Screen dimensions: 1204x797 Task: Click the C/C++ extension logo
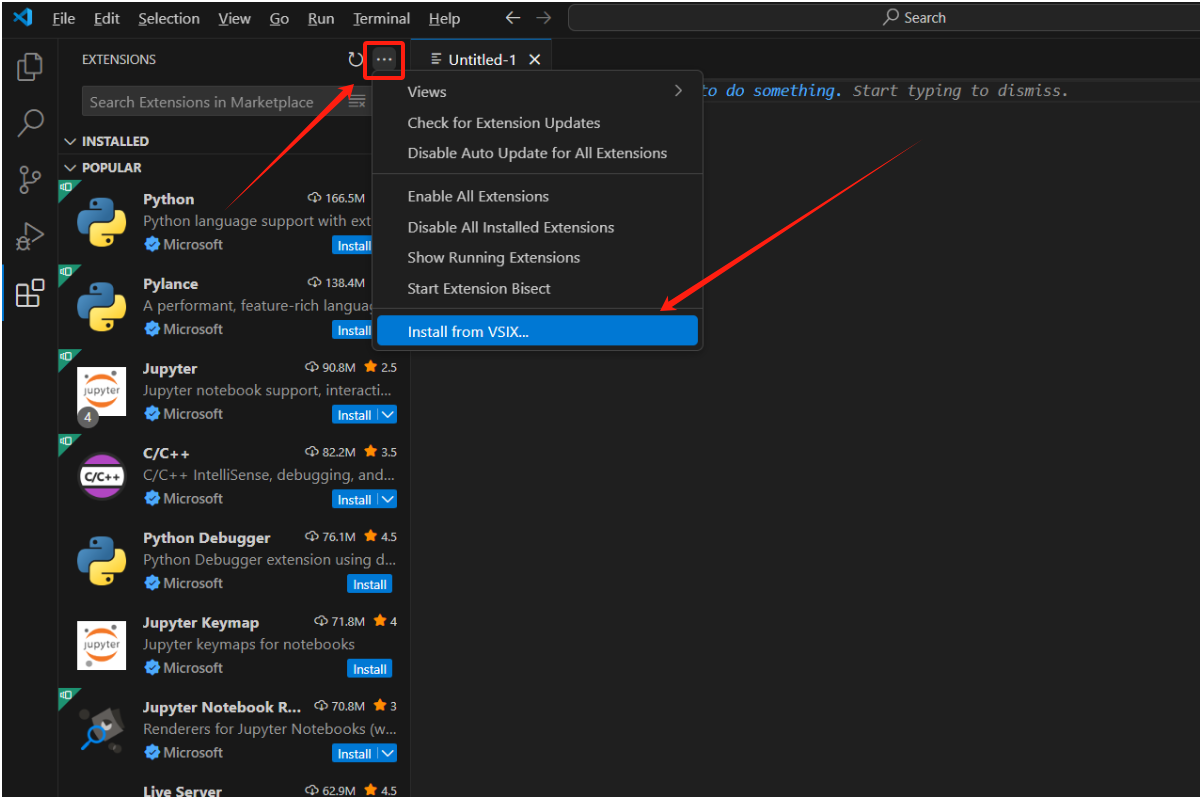pos(102,476)
